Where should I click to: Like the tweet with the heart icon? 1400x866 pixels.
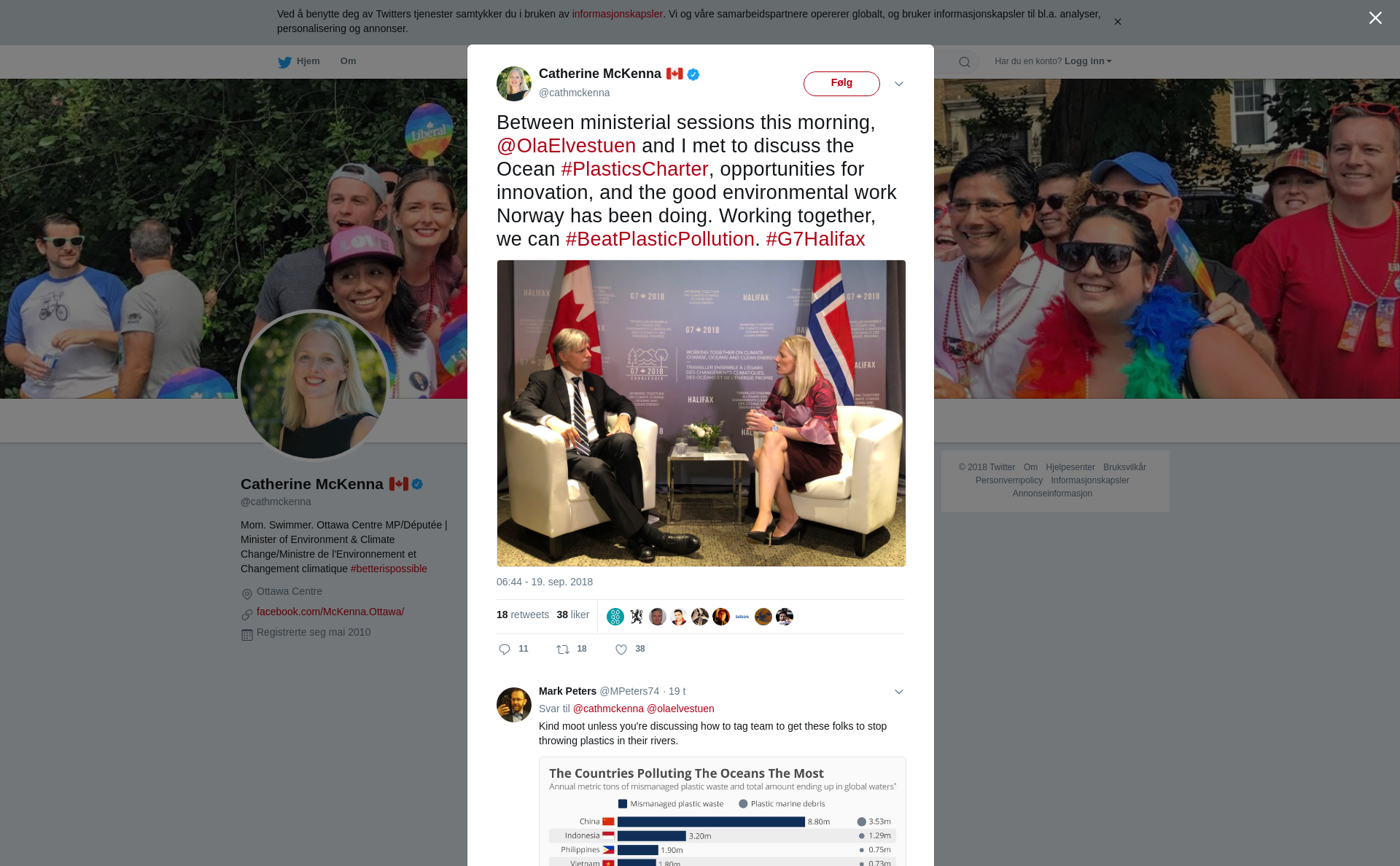point(621,649)
